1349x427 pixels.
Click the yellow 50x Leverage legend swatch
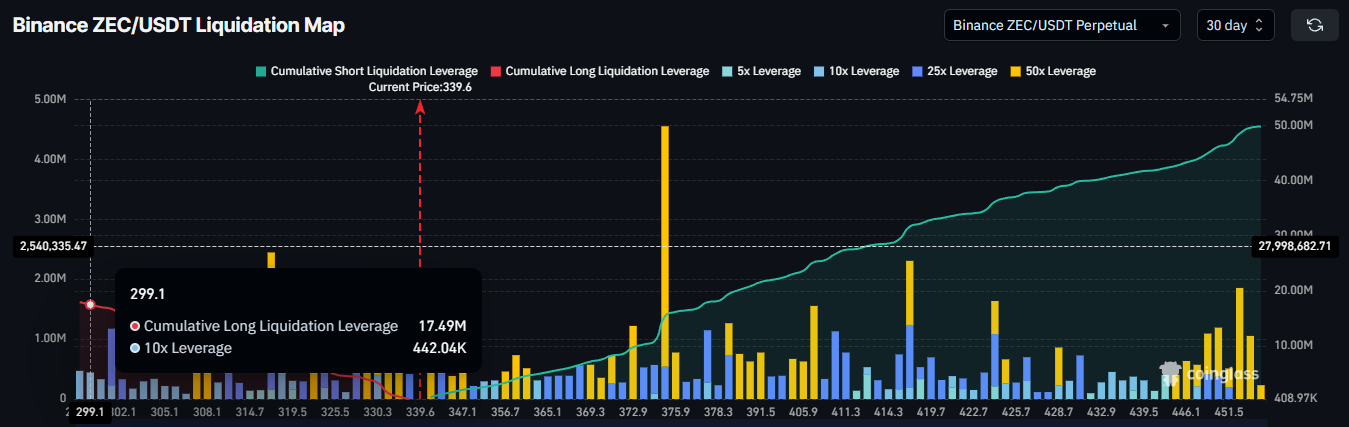click(1017, 71)
